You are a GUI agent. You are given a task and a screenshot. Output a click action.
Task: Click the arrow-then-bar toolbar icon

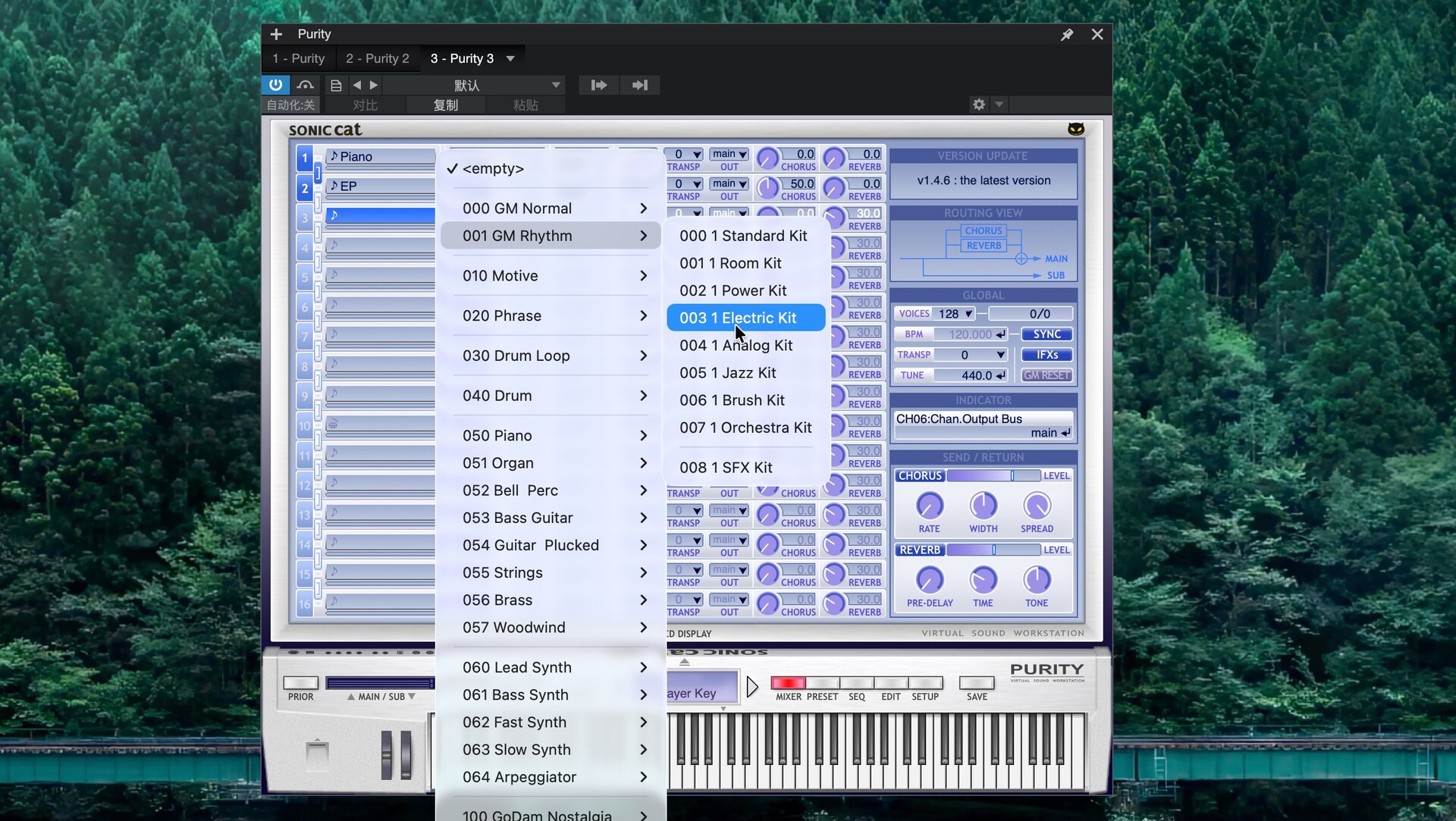coord(640,85)
